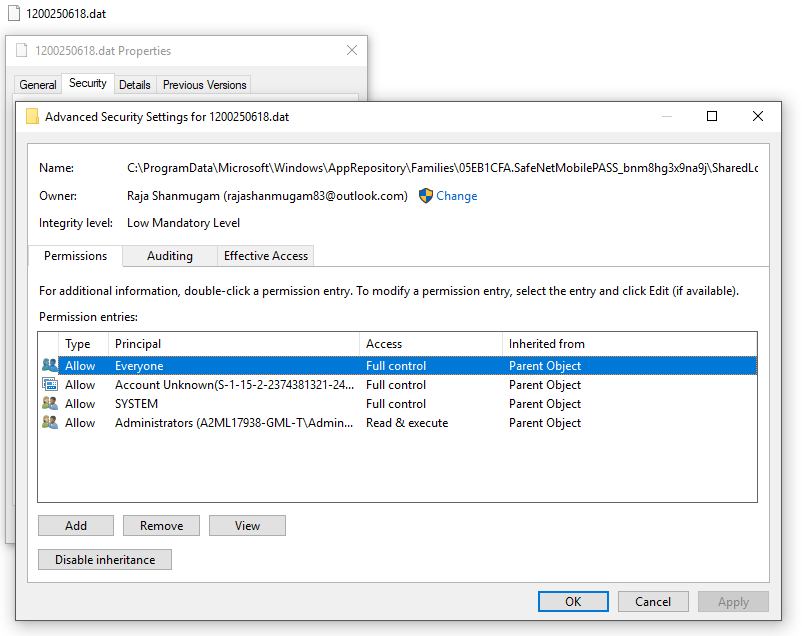Maximize the Advanced Security Settings window
Screen dimensions: 802x636
pyautogui.click(x=712, y=116)
